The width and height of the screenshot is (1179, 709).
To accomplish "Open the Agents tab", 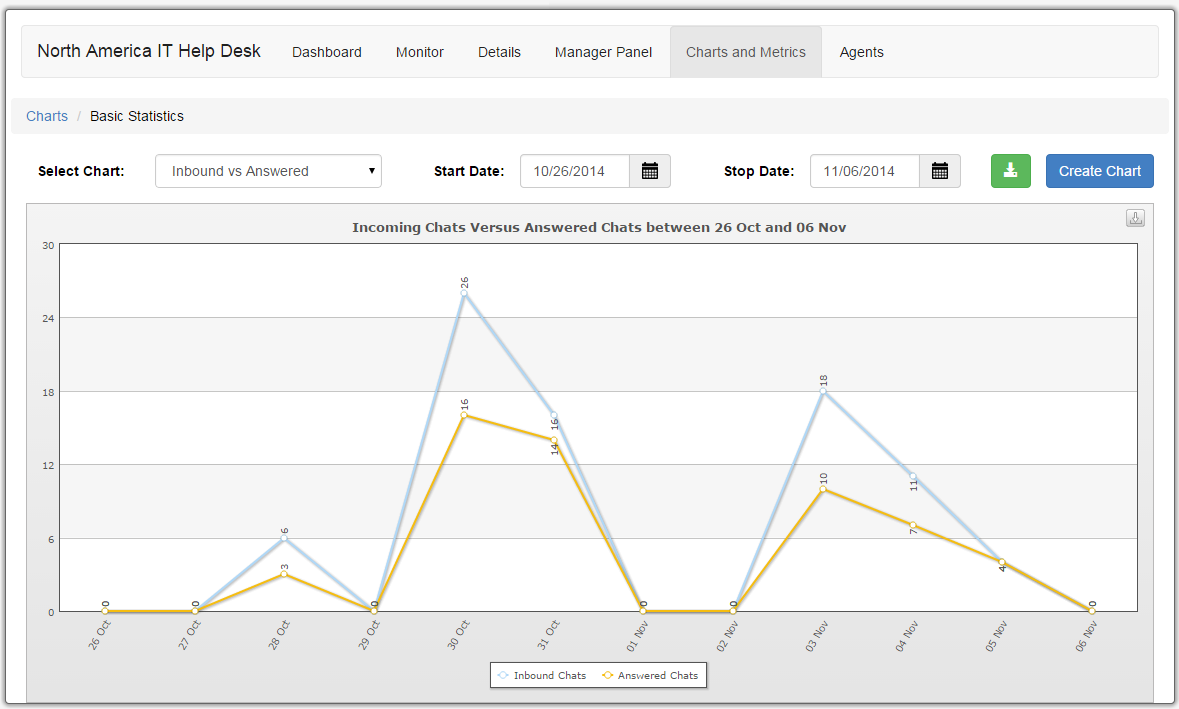I will [862, 52].
